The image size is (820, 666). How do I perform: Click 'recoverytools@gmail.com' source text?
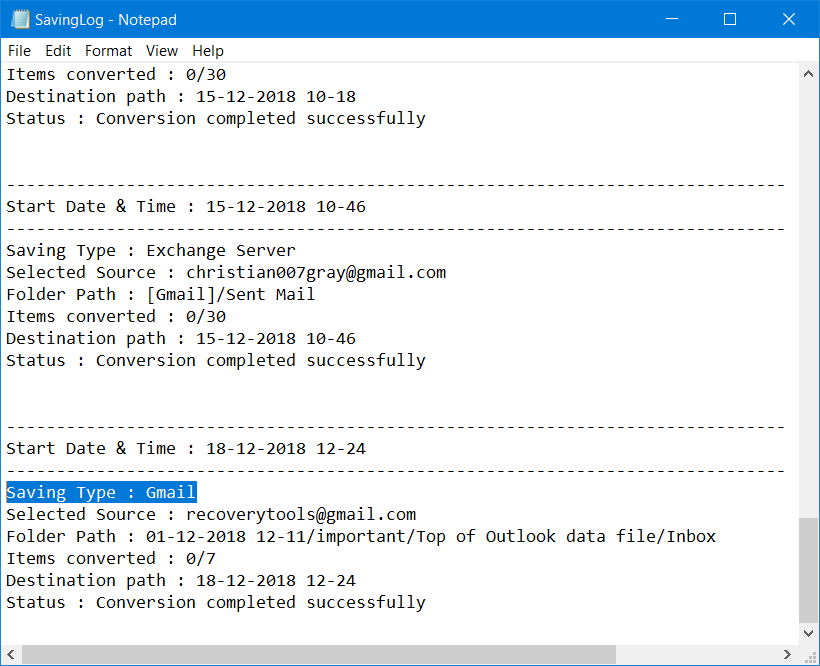pos(301,514)
